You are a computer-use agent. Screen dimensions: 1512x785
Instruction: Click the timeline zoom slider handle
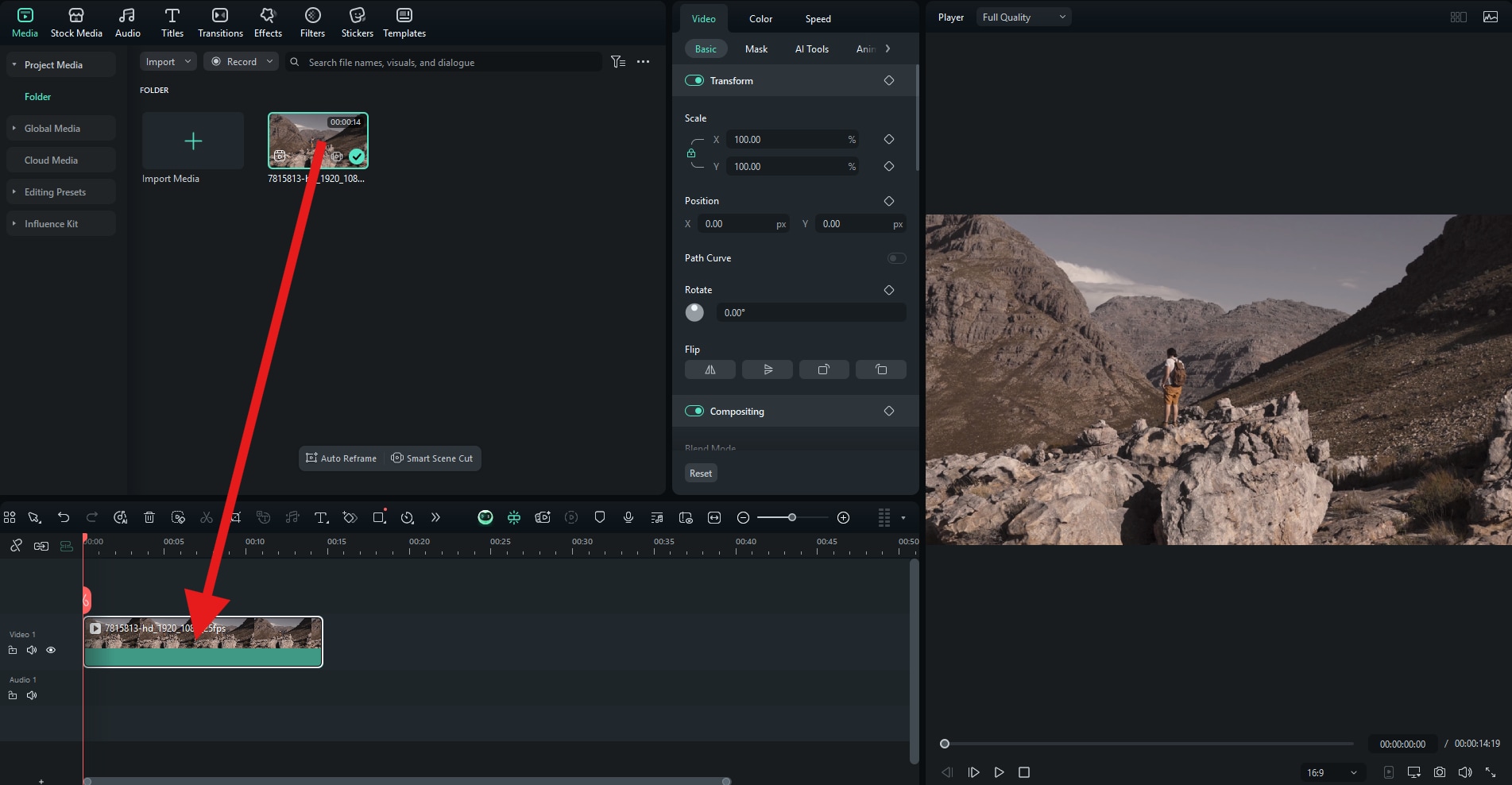(x=792, y=517)
